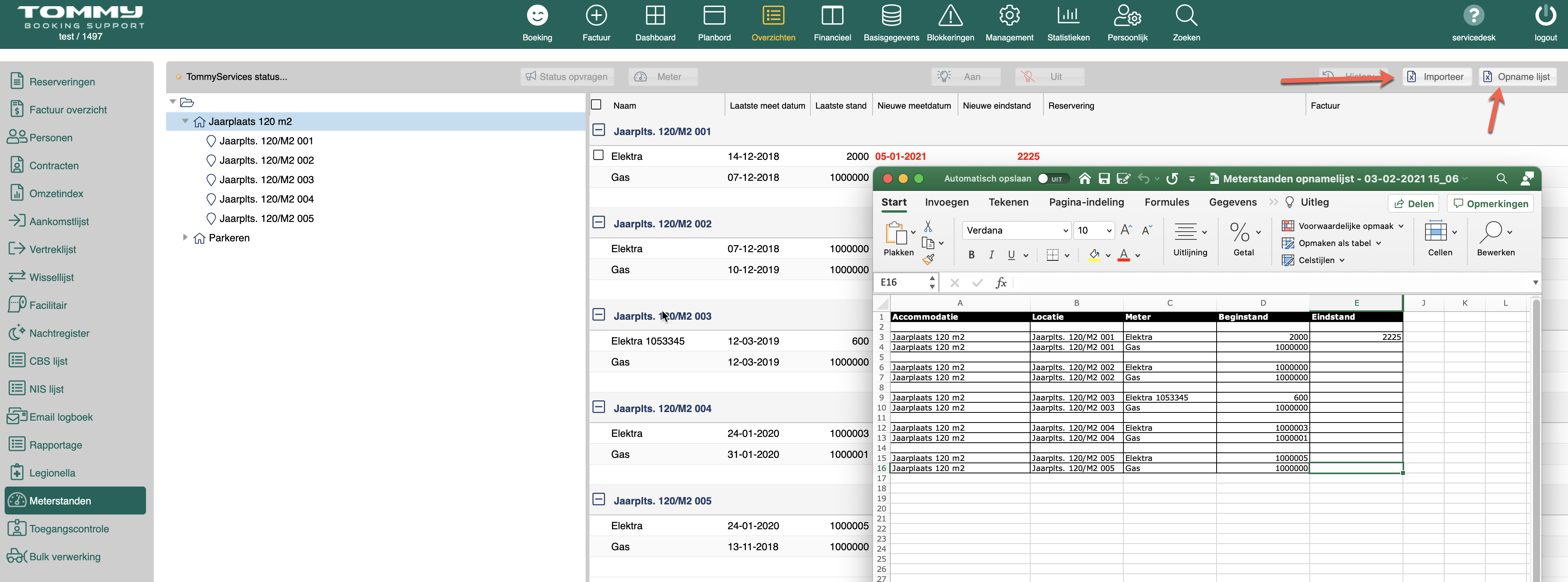Open the Persoonlijk user-settings icon
1568x582 pixels.
[1127, 16]
